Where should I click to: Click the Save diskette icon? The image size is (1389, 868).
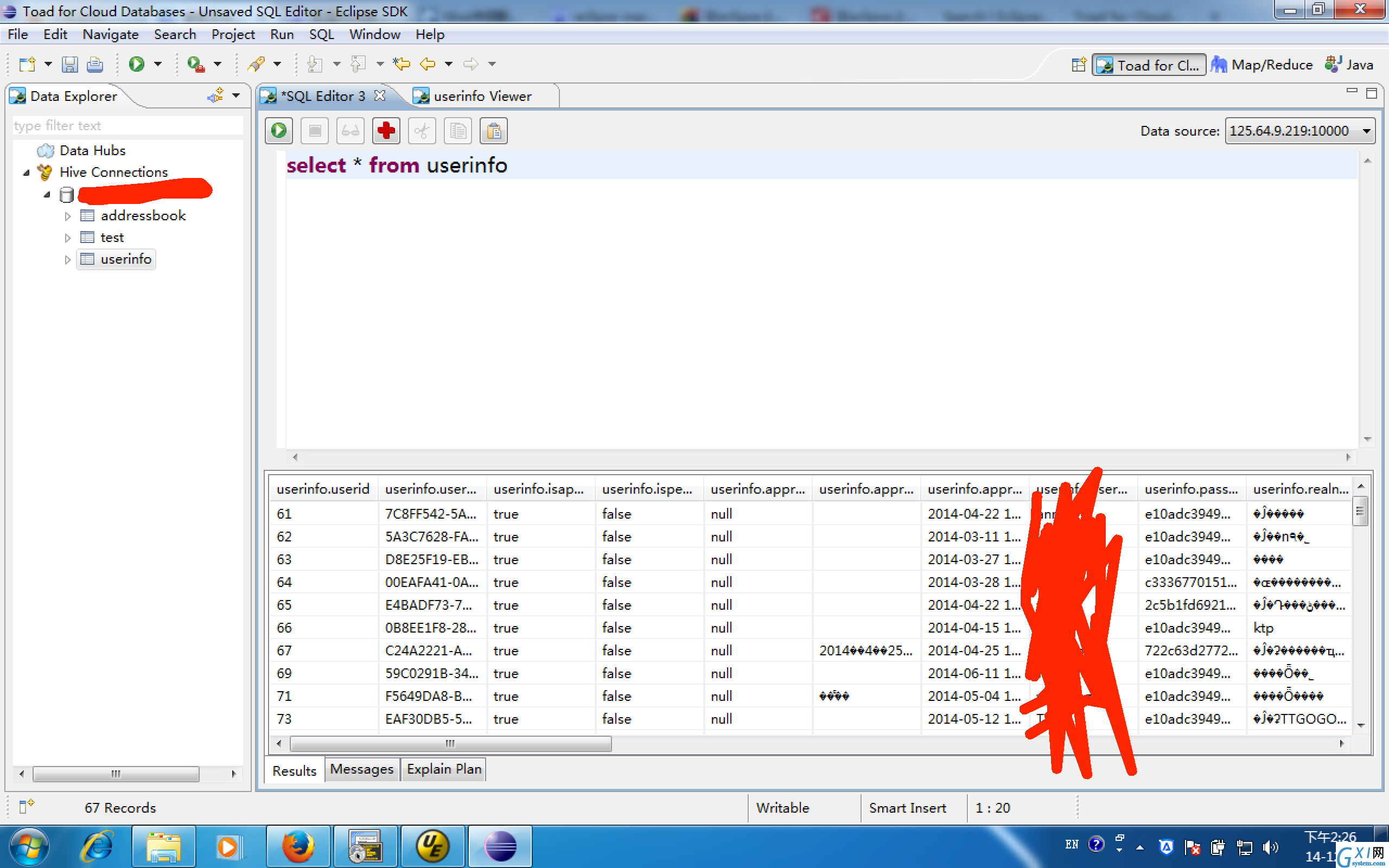click(x=69, y=63)
